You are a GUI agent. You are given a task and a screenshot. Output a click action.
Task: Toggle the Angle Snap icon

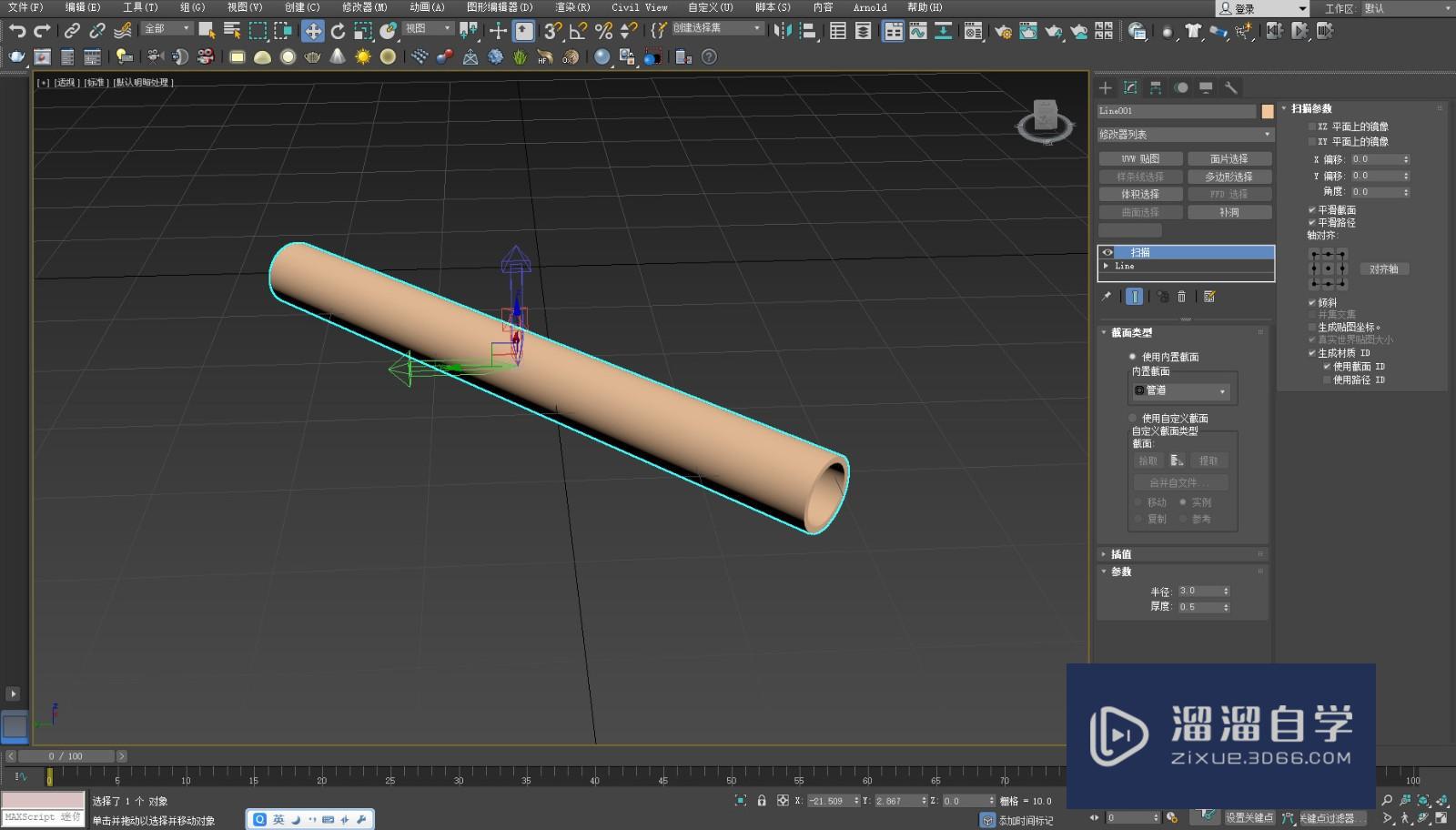tap(578, 31)
